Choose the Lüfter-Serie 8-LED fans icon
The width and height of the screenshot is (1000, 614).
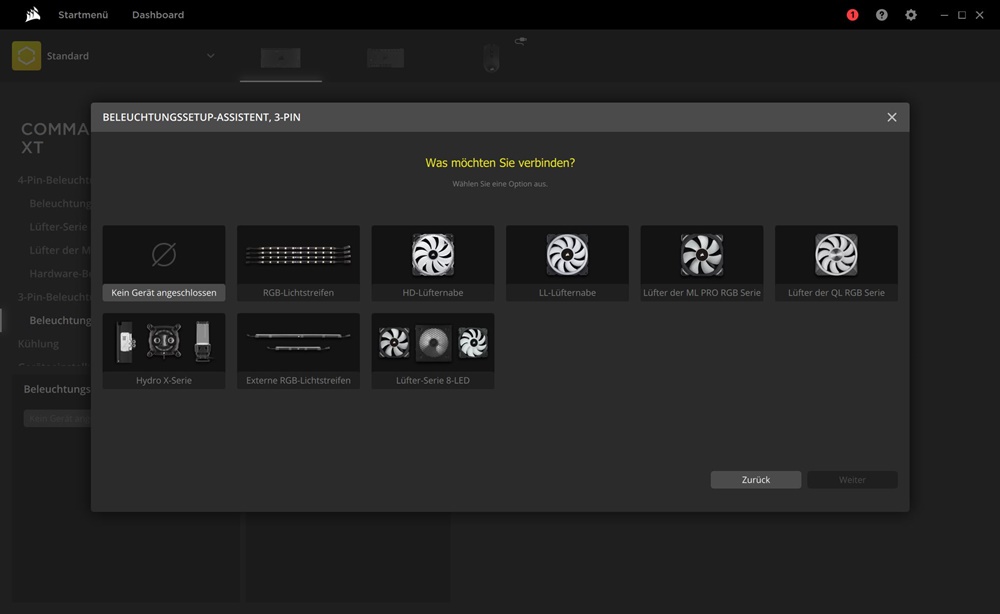432,342
